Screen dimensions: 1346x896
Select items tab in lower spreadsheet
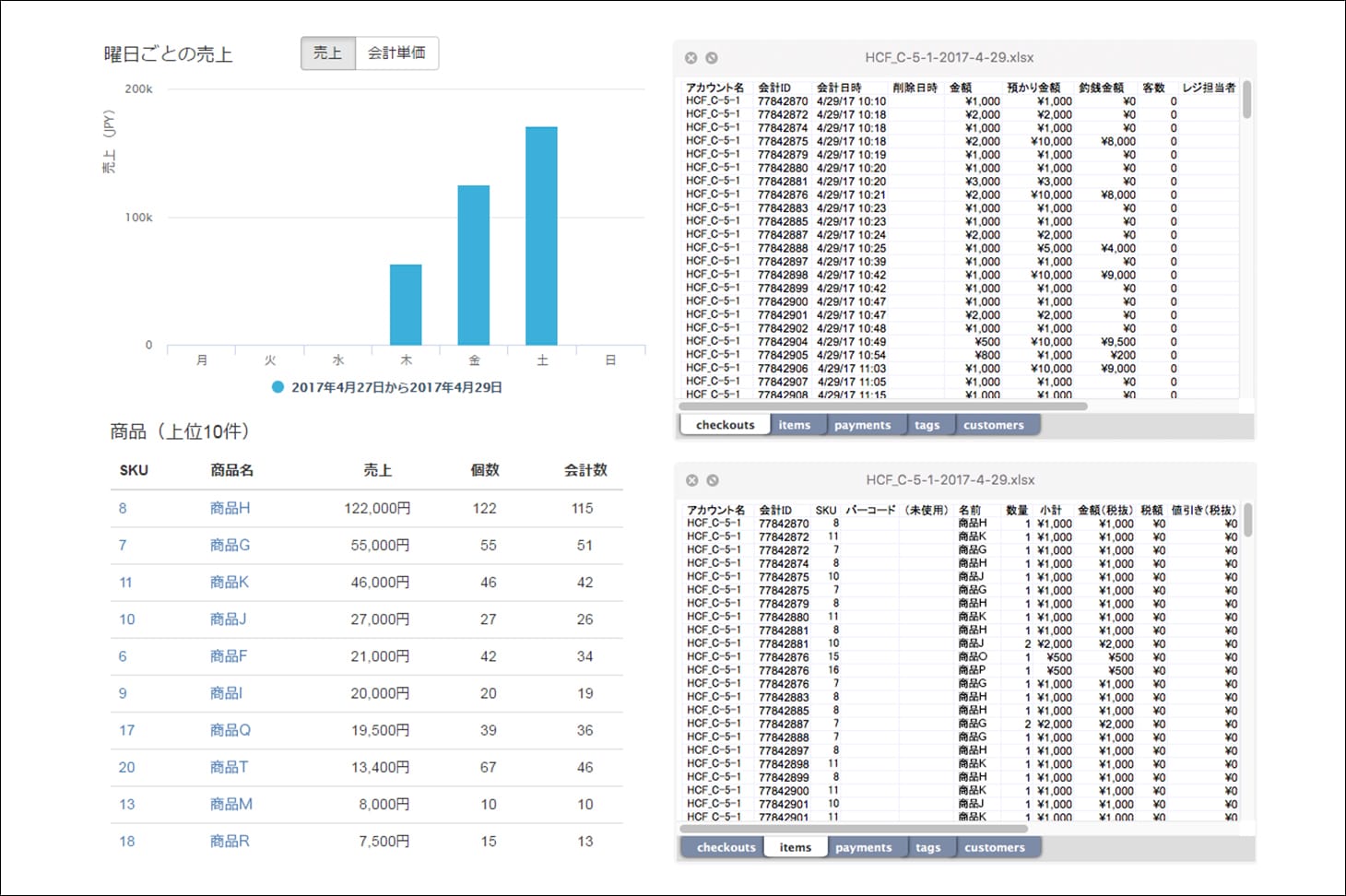click(x=796, y=847)
